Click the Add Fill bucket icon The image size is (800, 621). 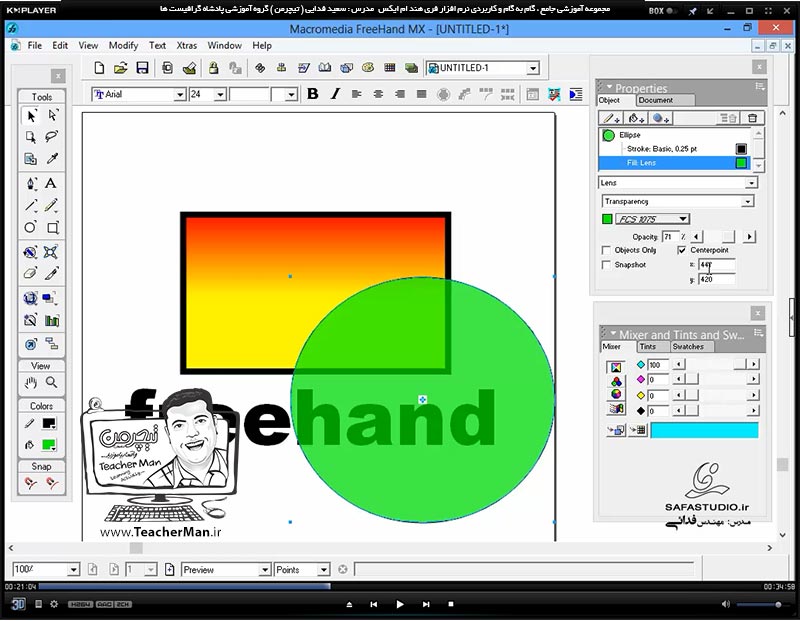pos(636,118)
